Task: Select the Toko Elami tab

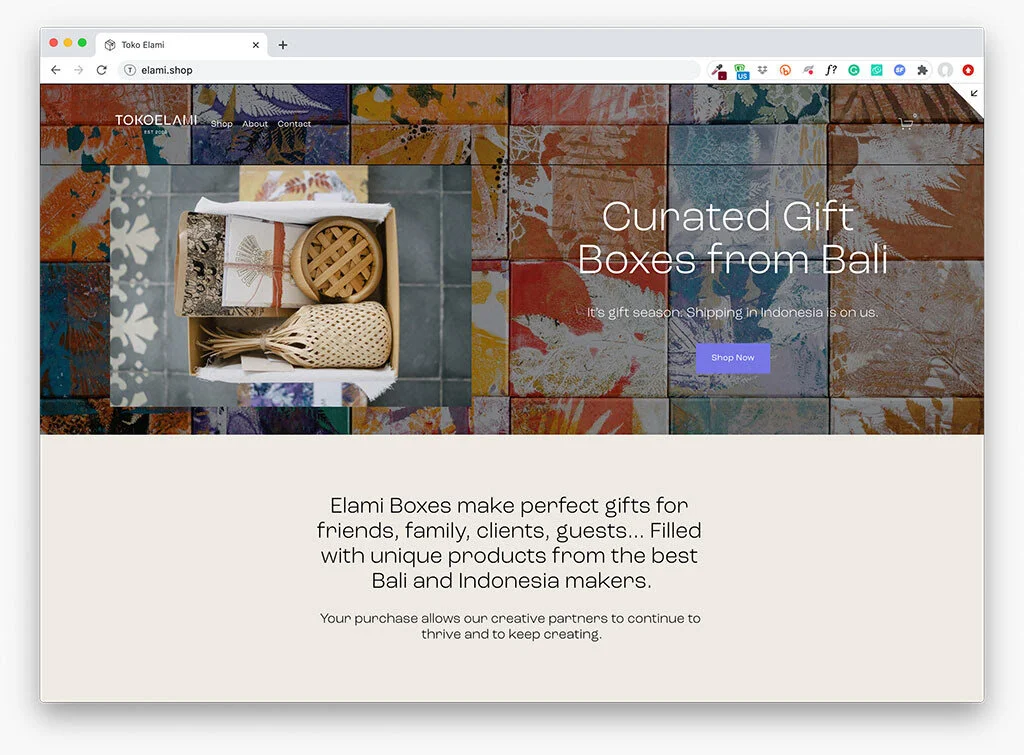Action: [182, 45]
